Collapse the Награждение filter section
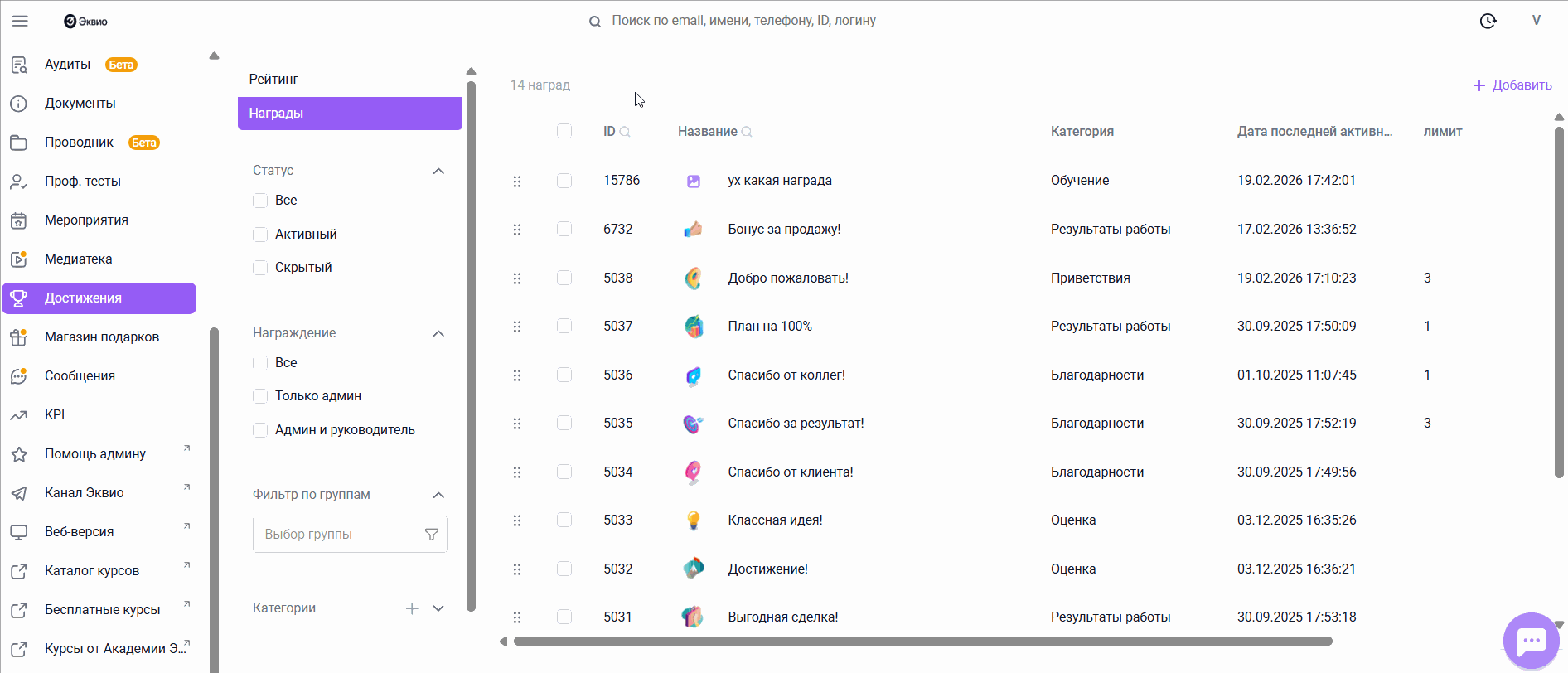 click(x=438, y=333)
